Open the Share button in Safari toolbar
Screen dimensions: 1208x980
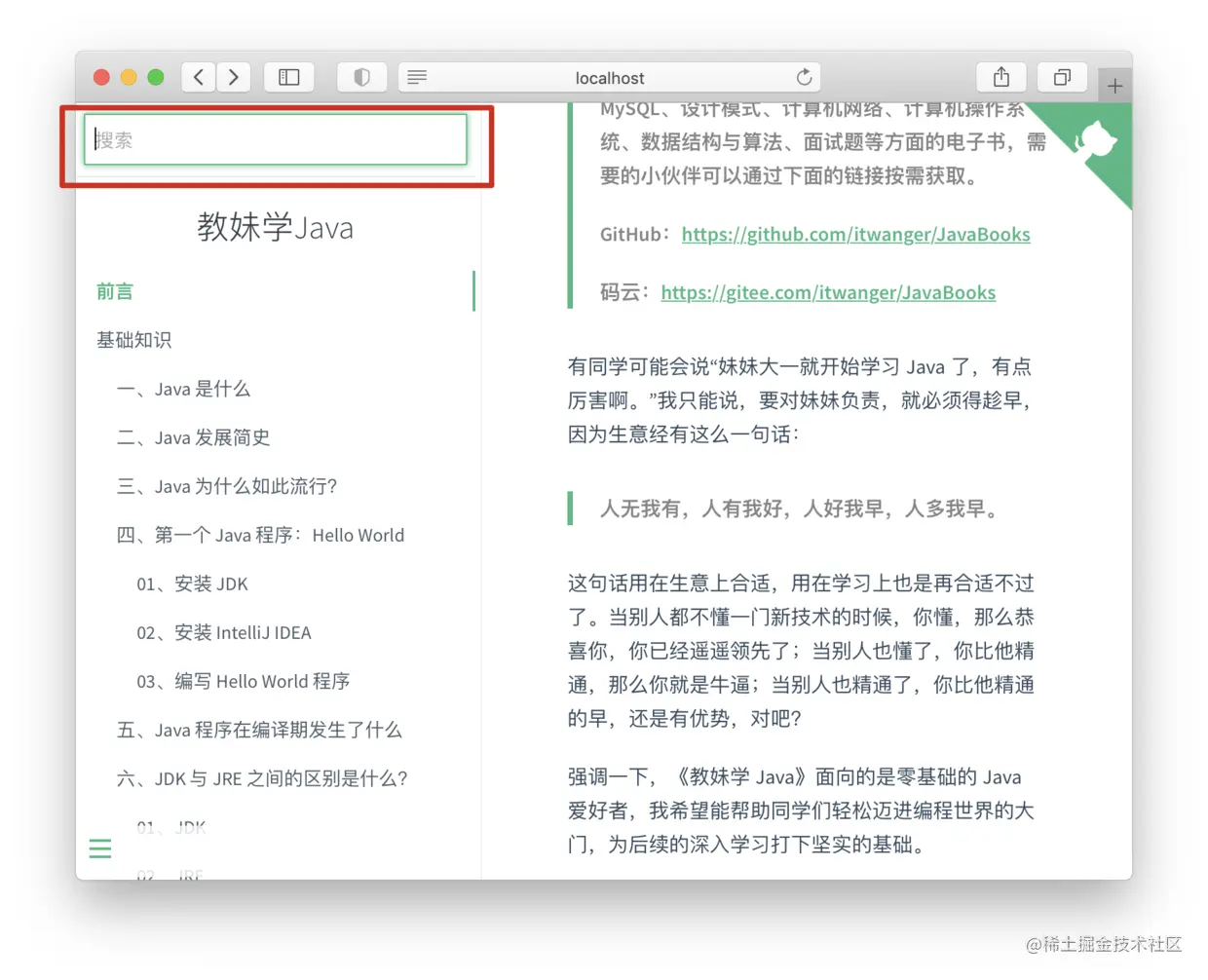coord(1001,77)
